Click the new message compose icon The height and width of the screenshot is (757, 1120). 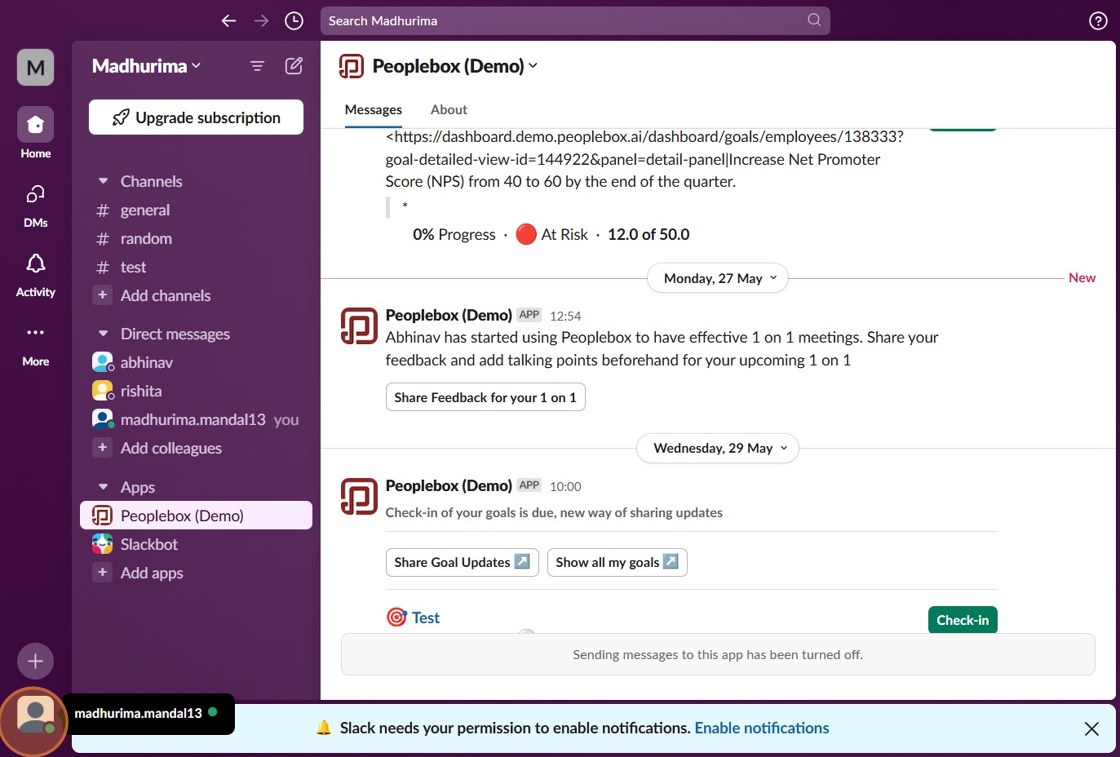point(294,66)
